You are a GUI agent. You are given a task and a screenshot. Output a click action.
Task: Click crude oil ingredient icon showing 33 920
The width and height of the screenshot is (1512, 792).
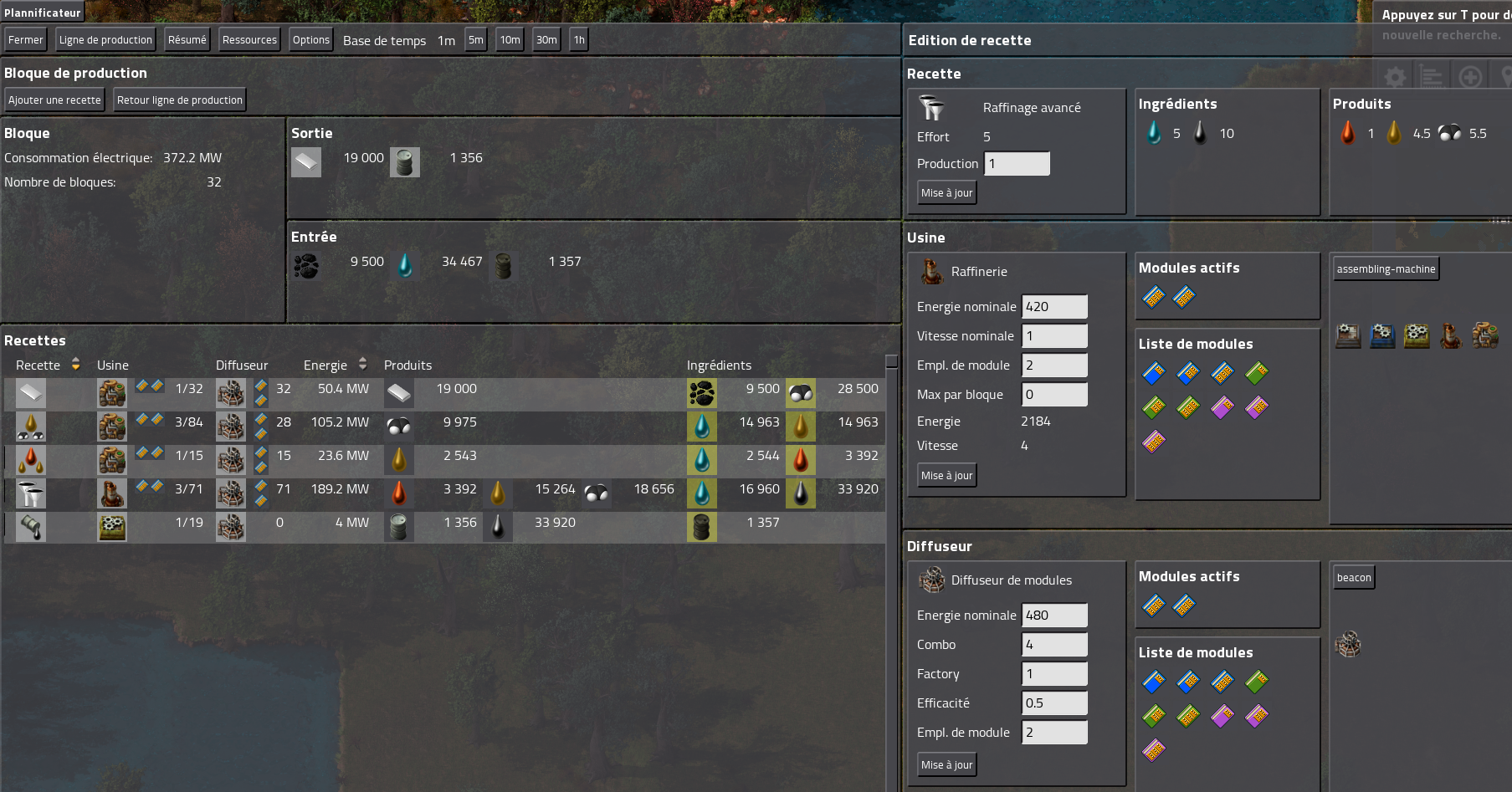point(801,493)
